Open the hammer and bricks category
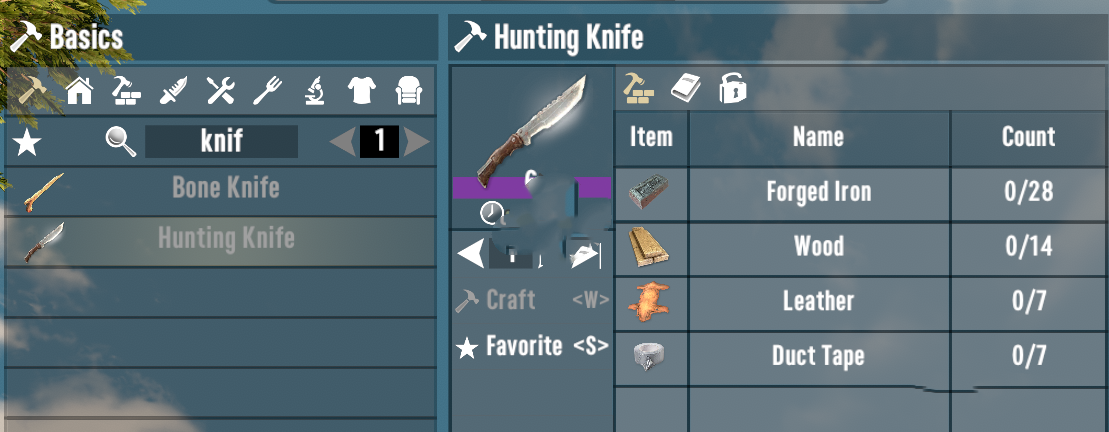 pyautogui.click(x=126, y=91)
